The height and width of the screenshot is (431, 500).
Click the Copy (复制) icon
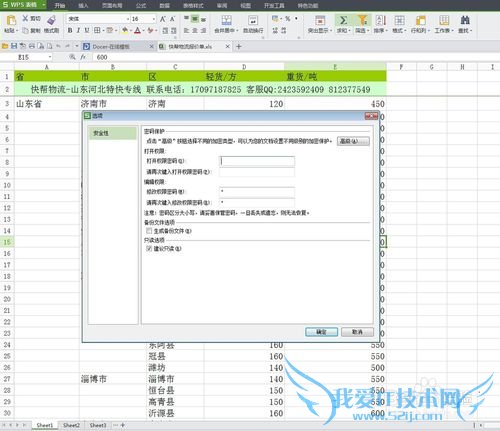tap(26, 31)
